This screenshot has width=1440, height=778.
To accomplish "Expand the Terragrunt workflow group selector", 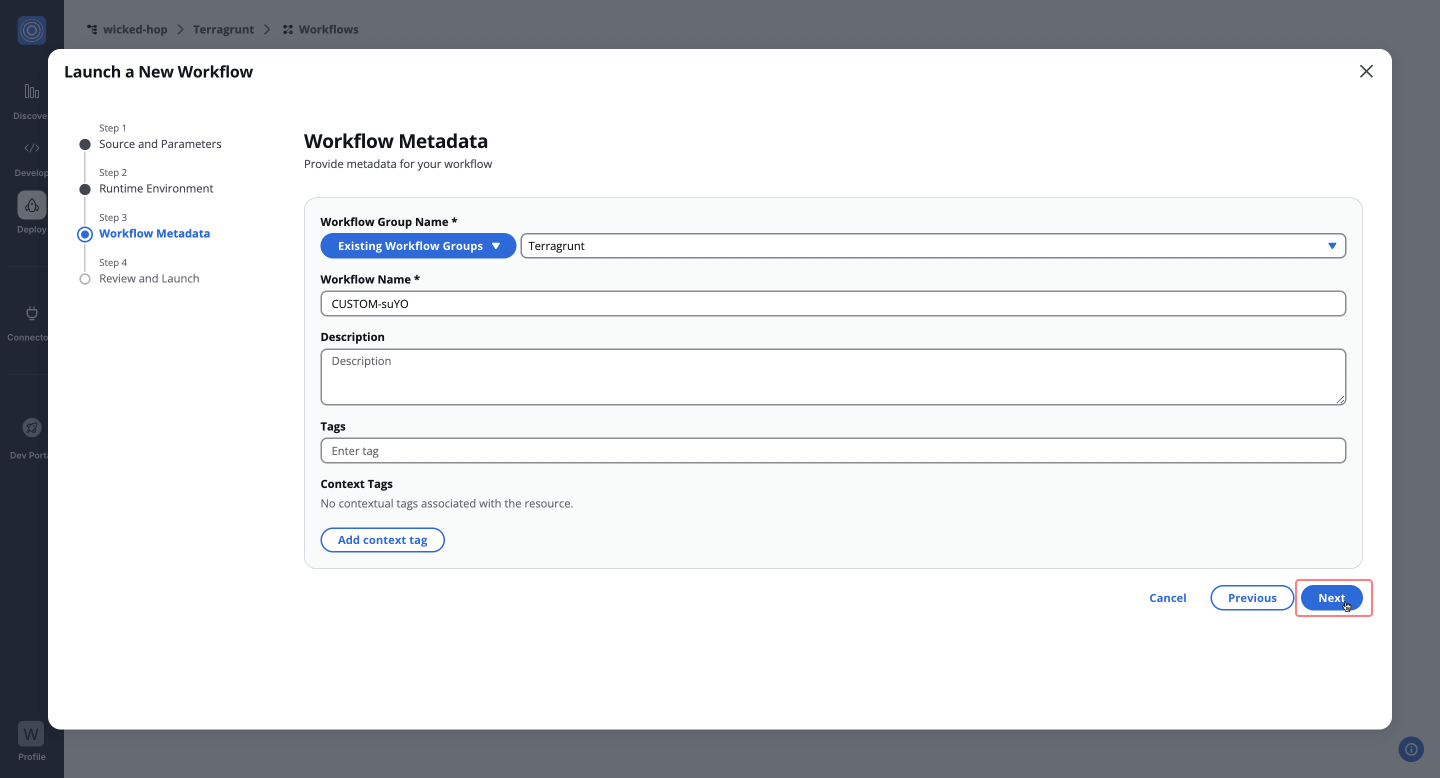I will [x=932, y=246].
